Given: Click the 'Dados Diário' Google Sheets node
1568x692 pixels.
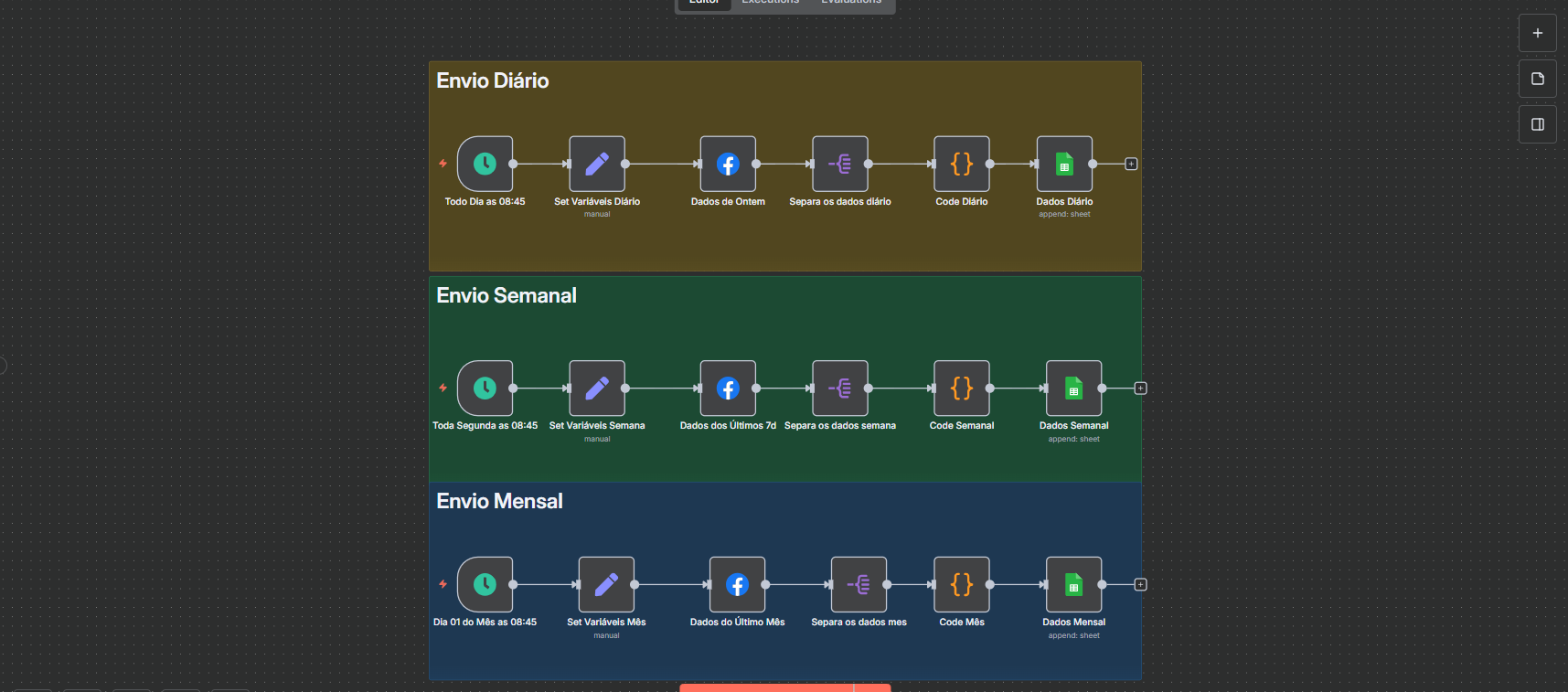Looking at the screenshot, I should click(x=1064, y=164).
